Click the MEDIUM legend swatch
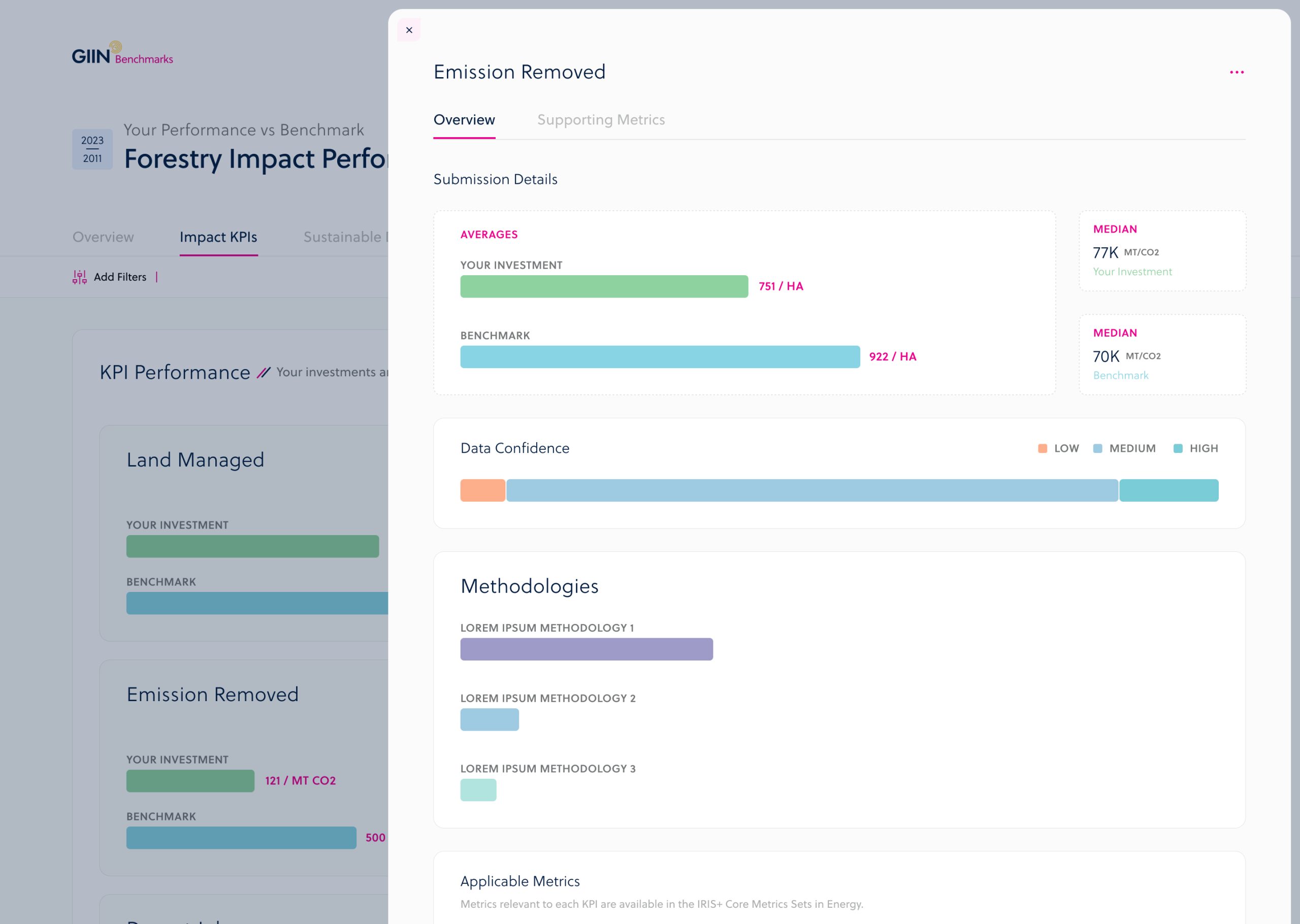Screen dimensions: 1300x924 1097,448
